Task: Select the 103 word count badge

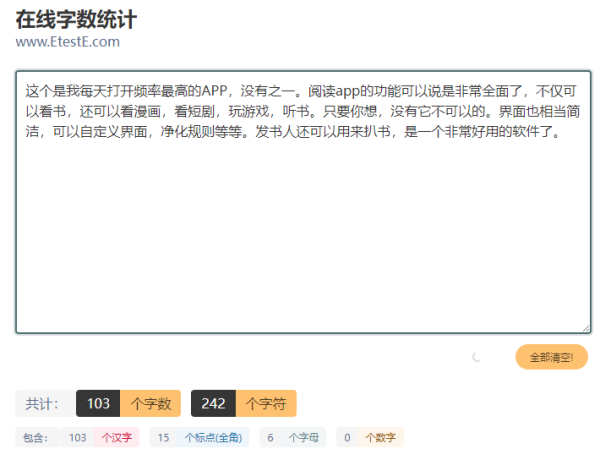Action: pyautogui.click(x=98, y=403)
